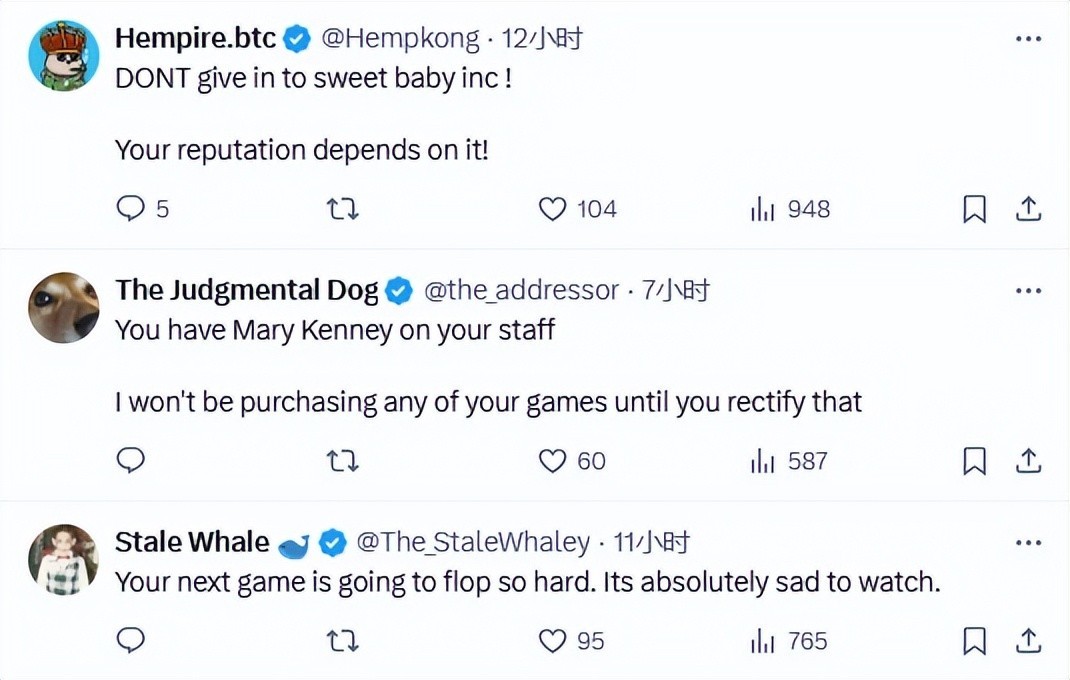Reply to Stale Whale's tweet

point(132,640)
